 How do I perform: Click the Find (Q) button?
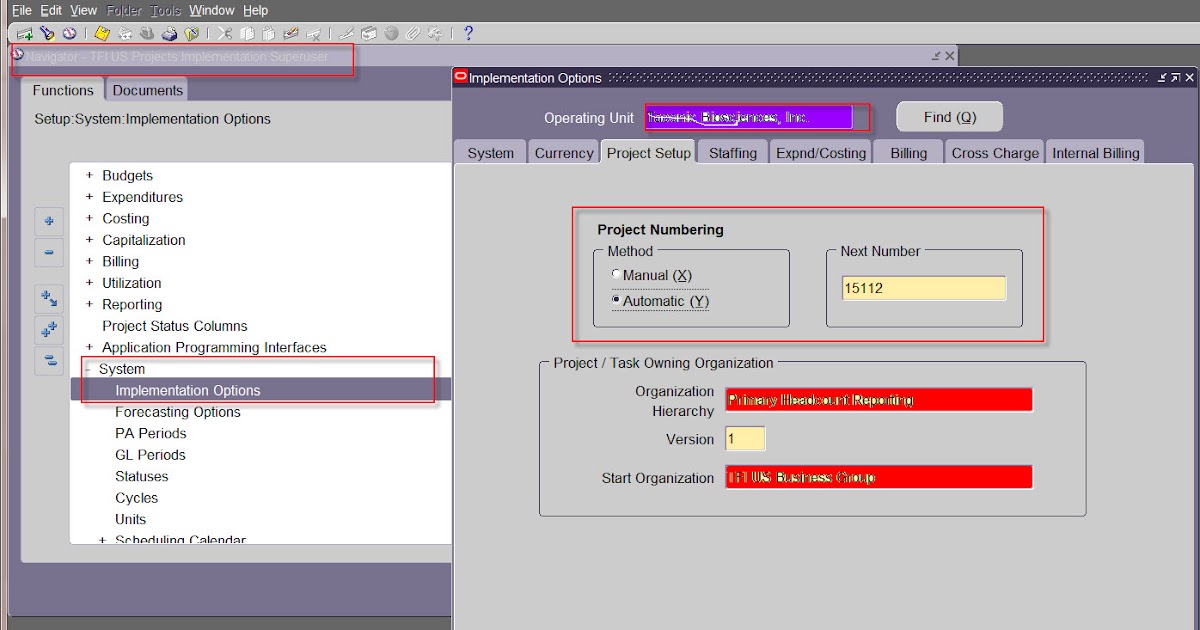(x=948, y=116)
